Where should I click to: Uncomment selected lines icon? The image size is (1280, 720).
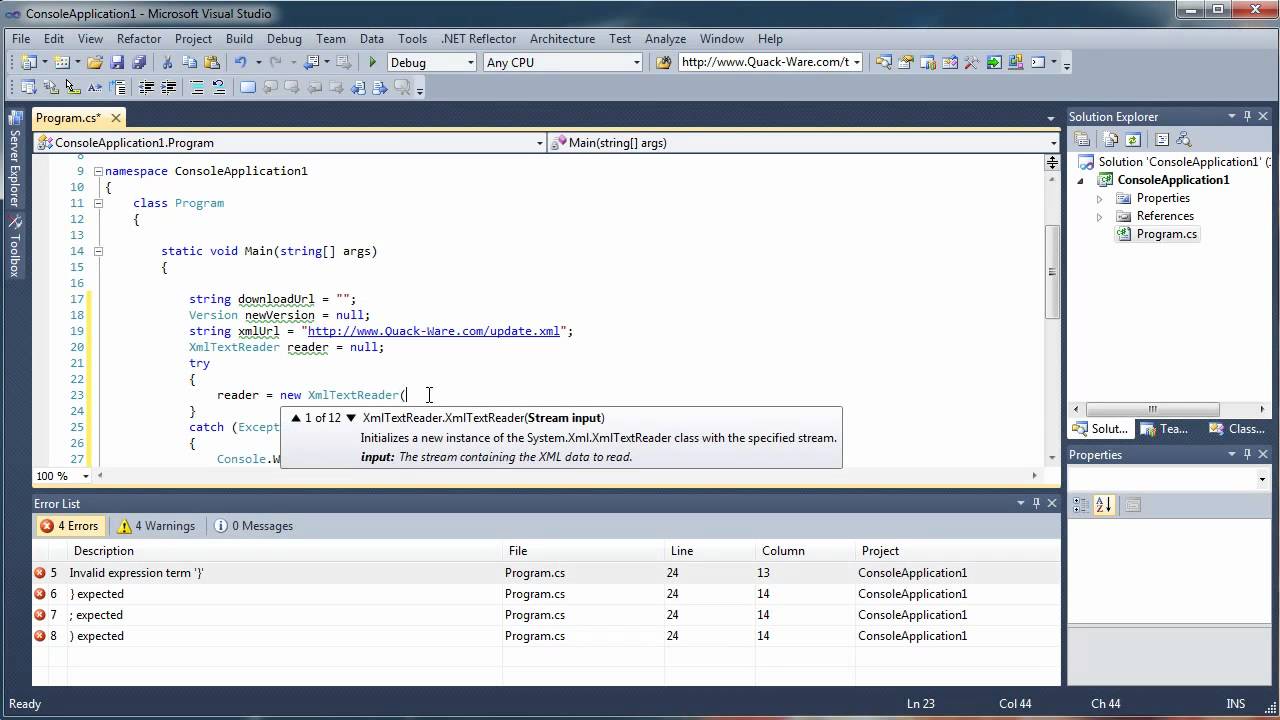[219, 87]
